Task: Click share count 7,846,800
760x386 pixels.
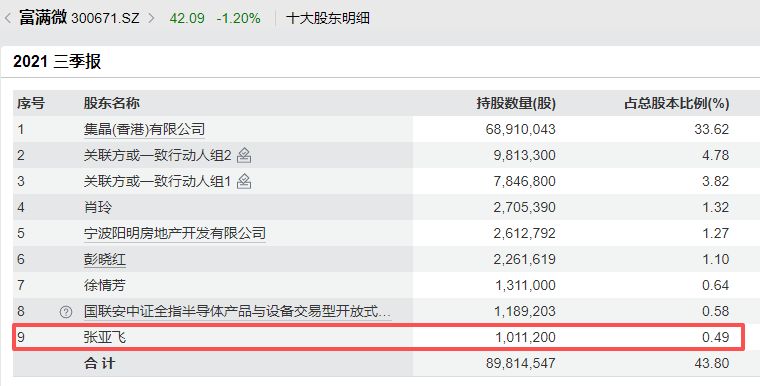Action: coord(524,182)
